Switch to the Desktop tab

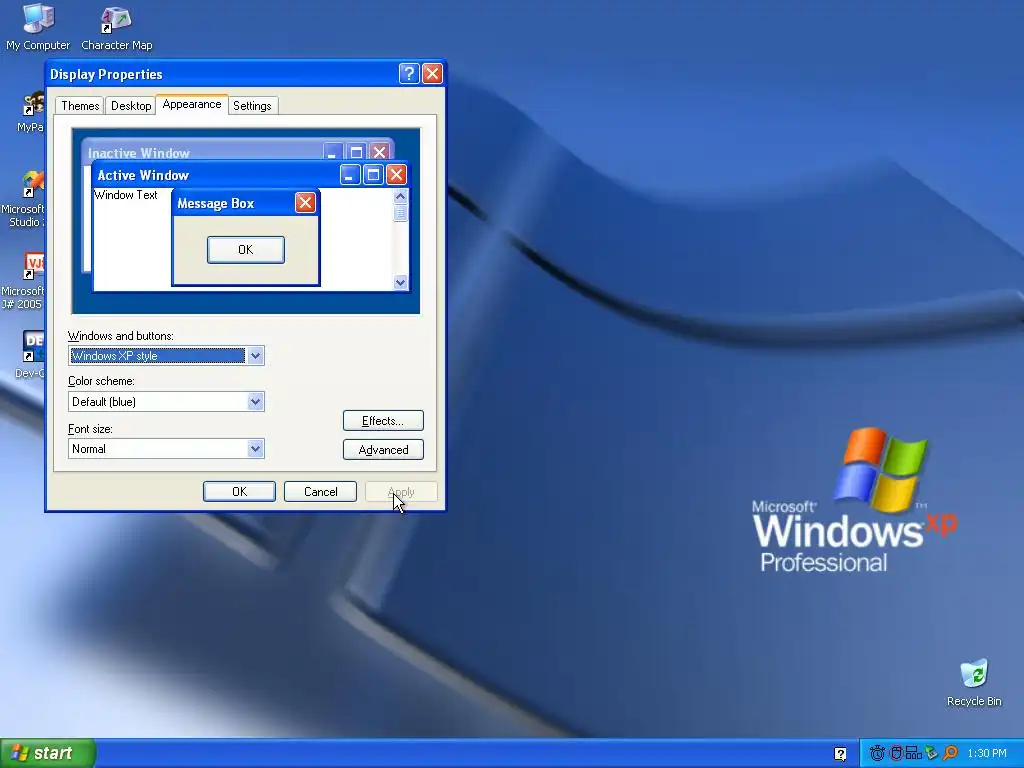pyautogui.click(x=131, y=106)
